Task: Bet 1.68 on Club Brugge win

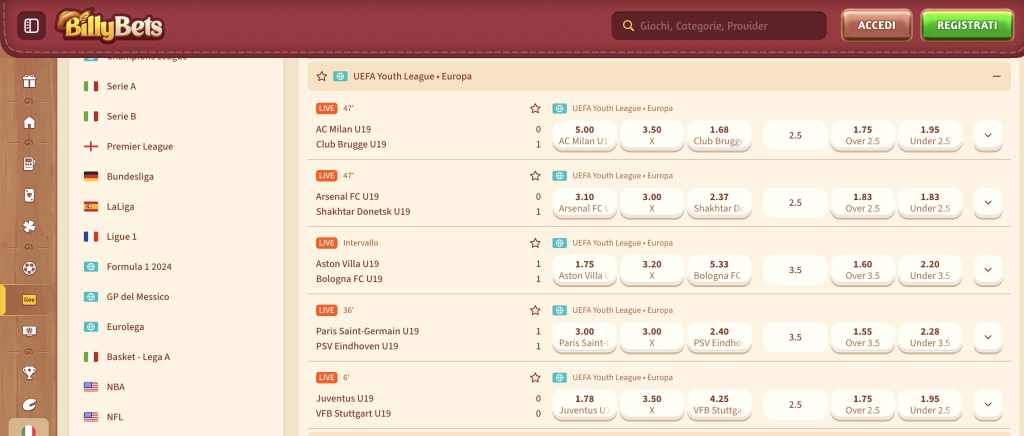Action: point(719,135)
